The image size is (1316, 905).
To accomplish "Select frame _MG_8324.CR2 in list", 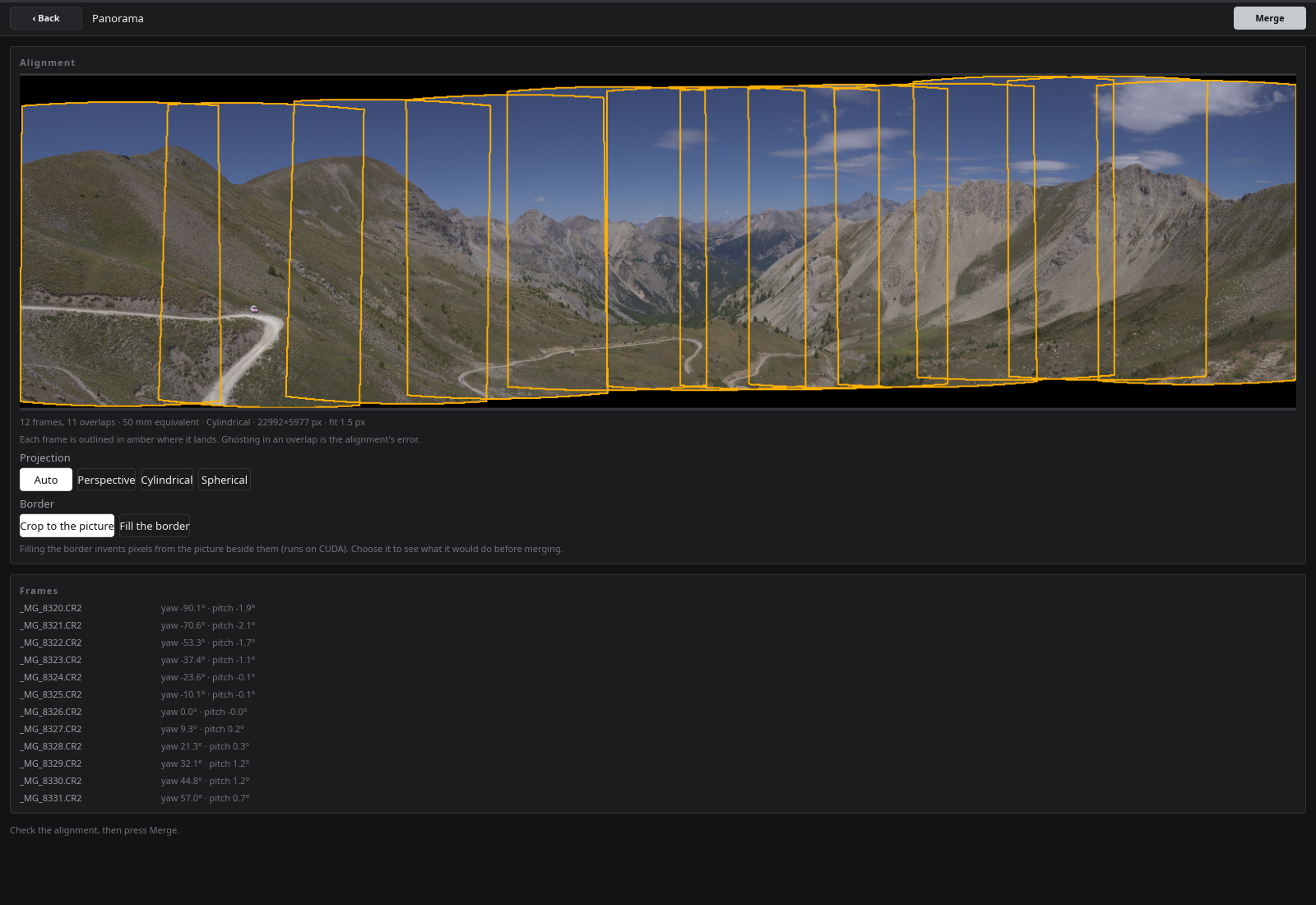I will [x=658, y=677].
